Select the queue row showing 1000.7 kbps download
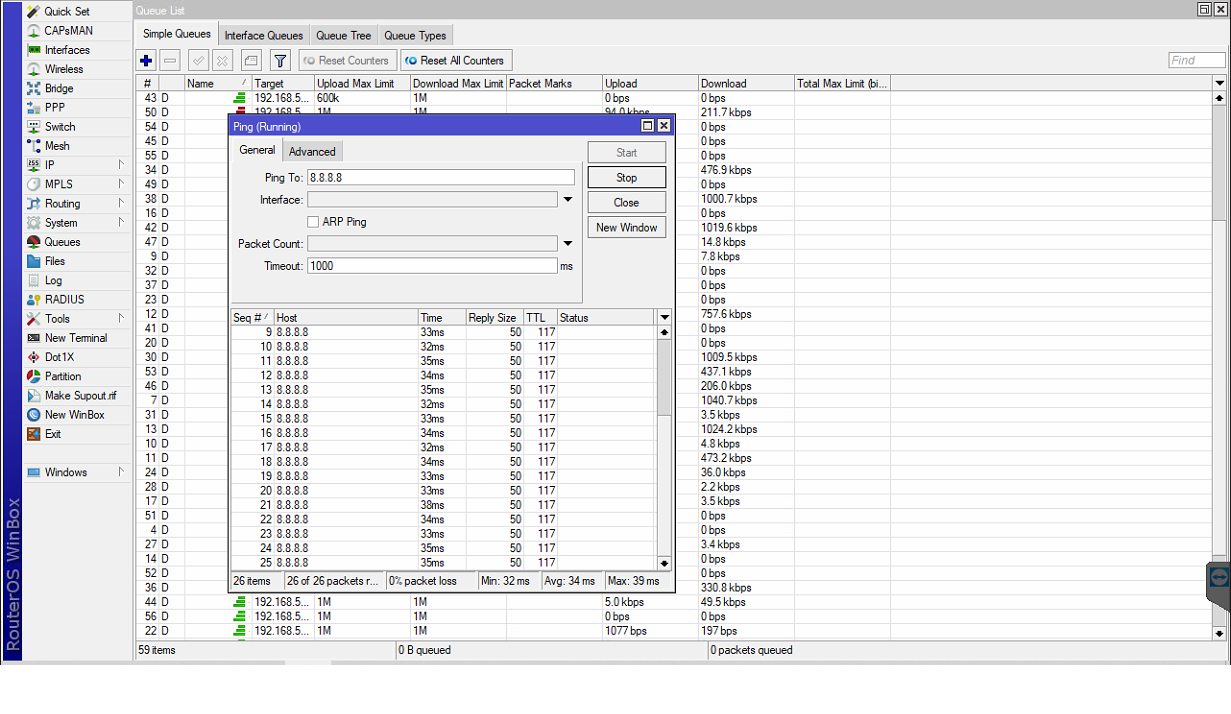The image size is (1231, 714). pyautogui.click(x=674, y=199)
